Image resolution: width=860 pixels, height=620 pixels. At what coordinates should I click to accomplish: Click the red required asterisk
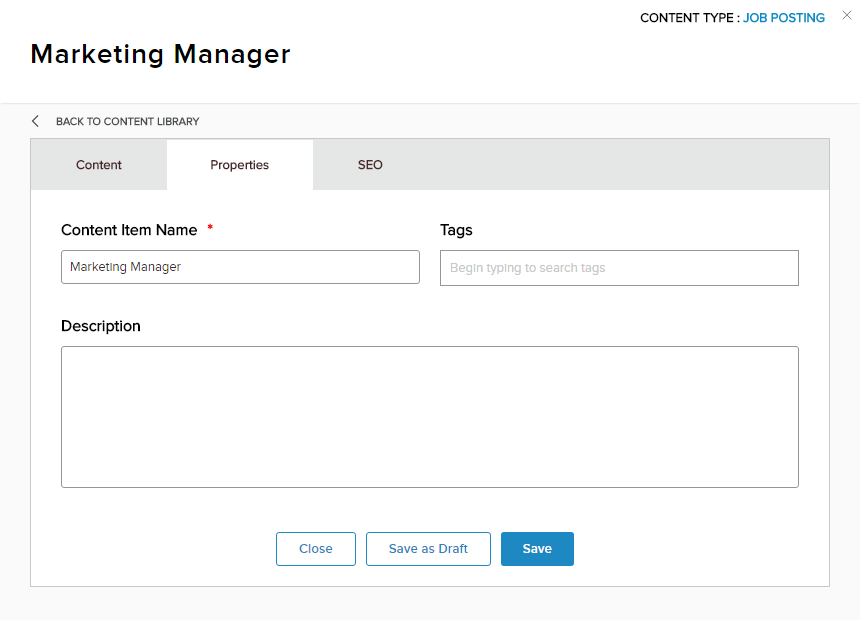(x=210, y=229)
